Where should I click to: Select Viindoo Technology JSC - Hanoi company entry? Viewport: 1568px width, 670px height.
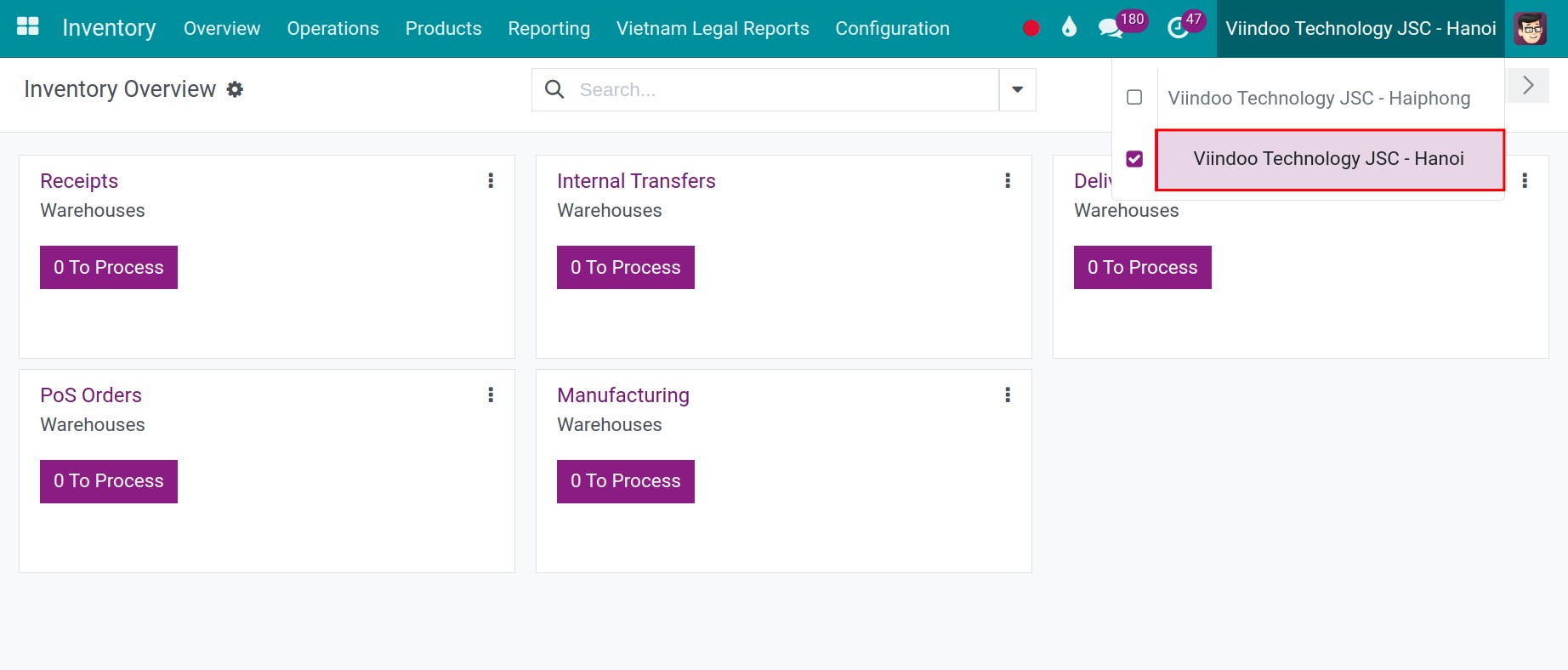(x=1330, y=159)
